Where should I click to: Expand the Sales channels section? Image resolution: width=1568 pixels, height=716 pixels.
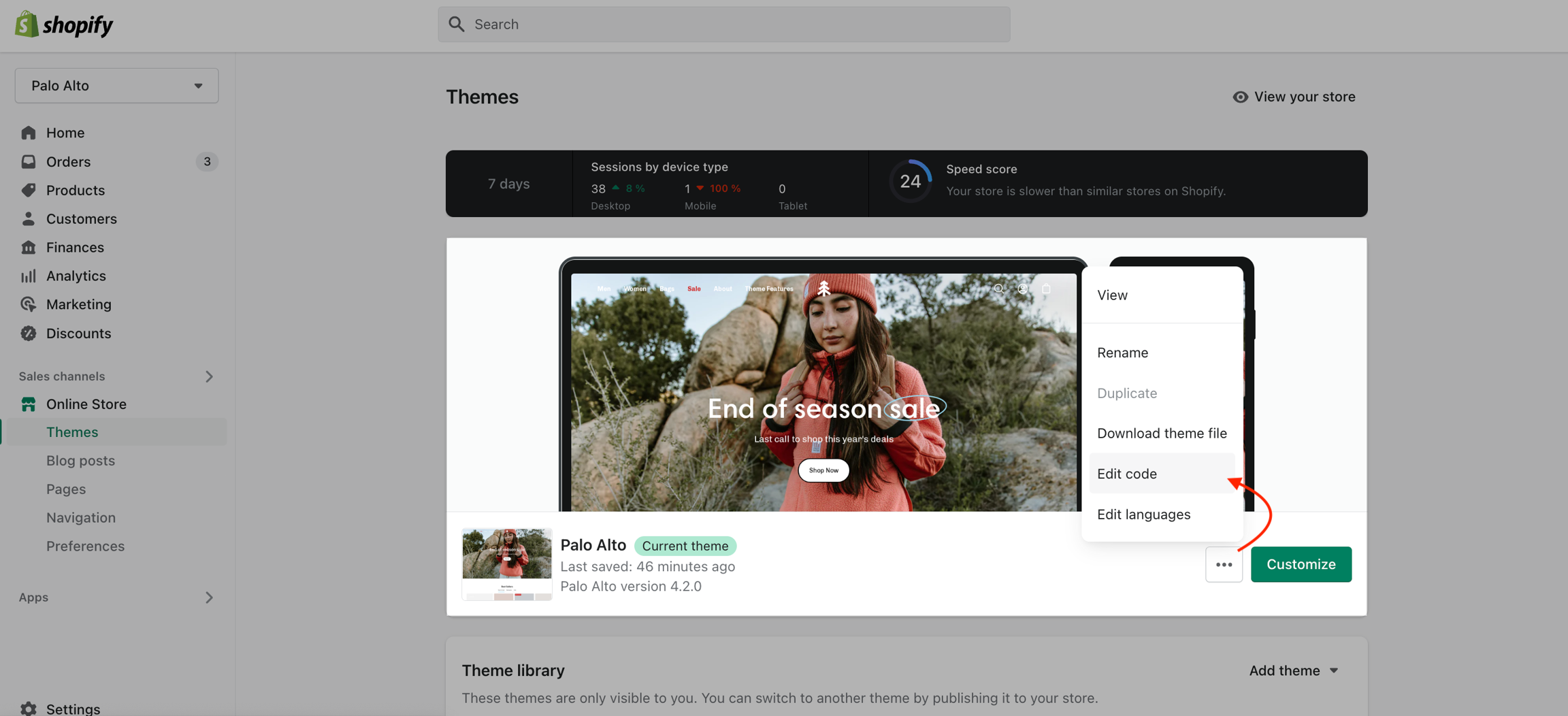(209, 376)
